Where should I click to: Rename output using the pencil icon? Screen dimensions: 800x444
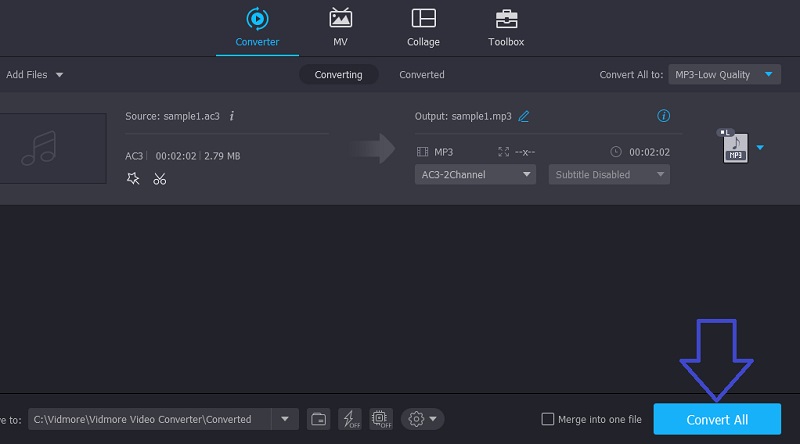524,116
